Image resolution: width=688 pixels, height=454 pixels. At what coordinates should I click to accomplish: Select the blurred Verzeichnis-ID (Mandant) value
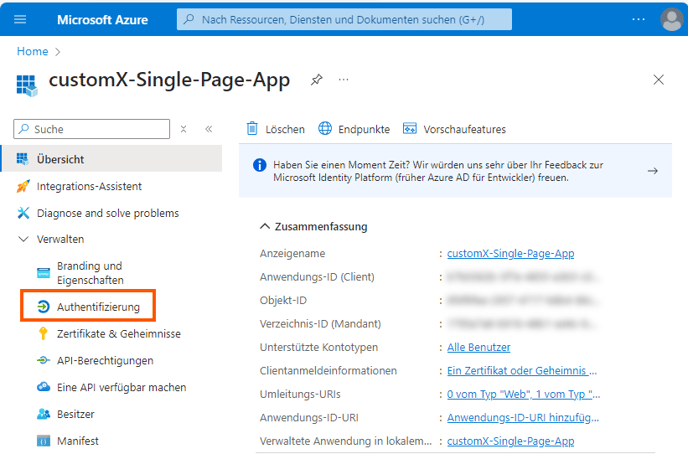pos(524,324)
